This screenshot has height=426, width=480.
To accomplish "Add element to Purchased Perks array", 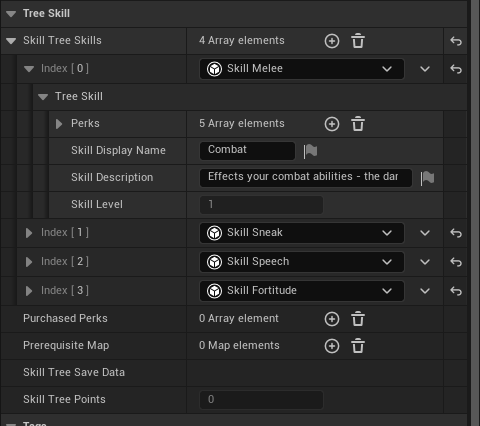I will coord(332,319).
